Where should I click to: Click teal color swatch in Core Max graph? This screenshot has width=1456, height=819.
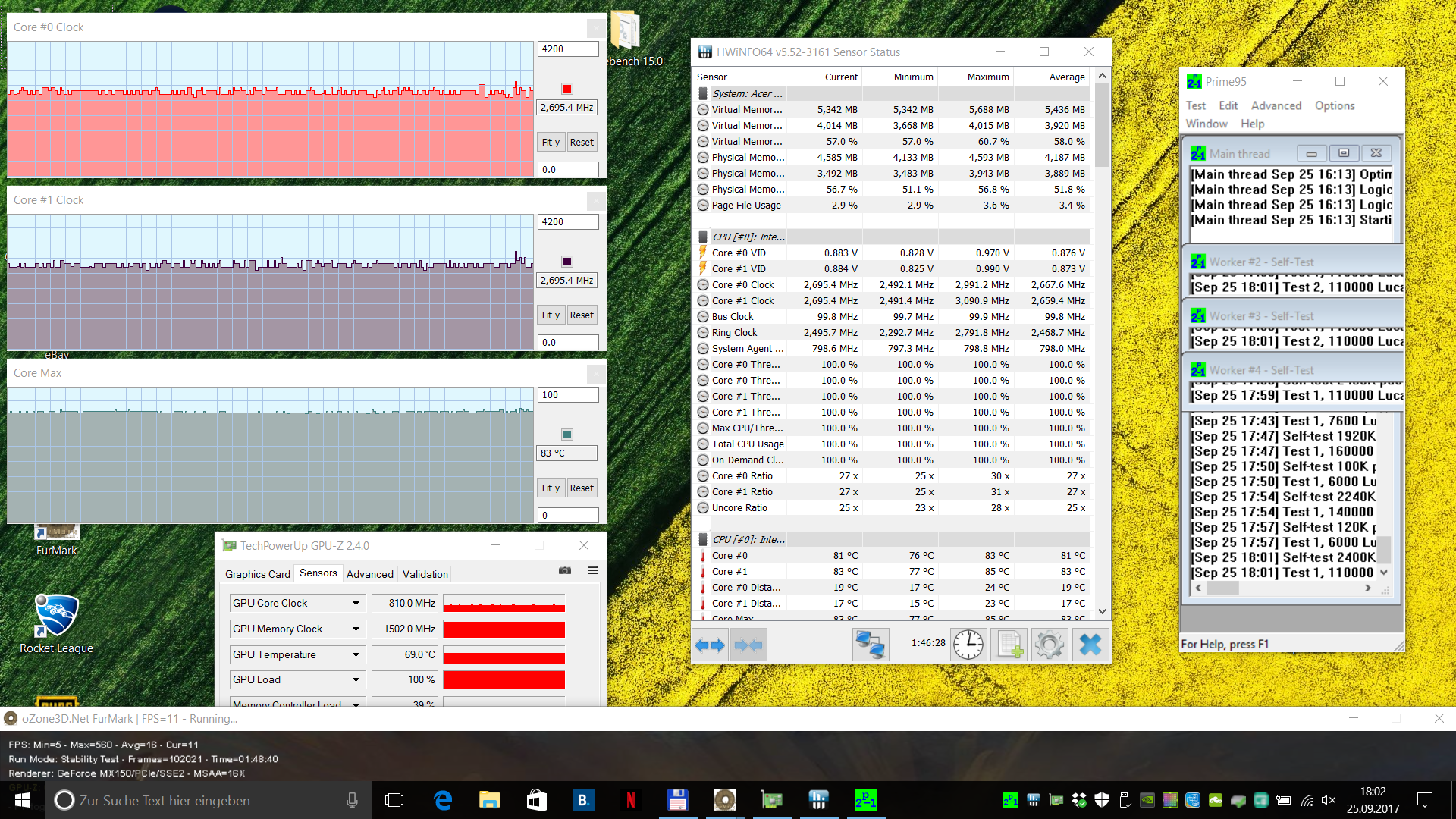pyautogui.click(x=566, y=435)
